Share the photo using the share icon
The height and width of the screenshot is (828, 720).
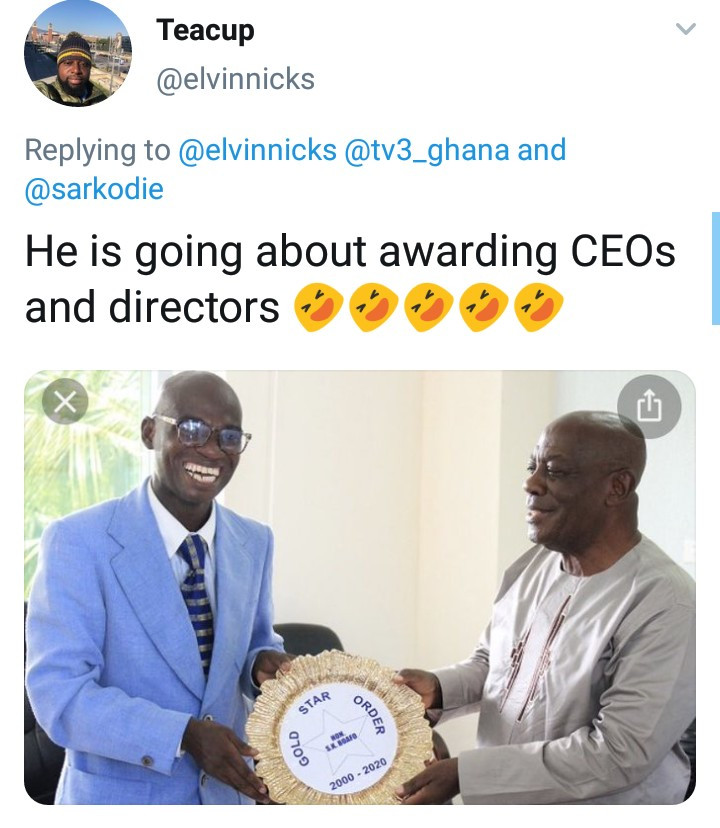pos(648,405)
